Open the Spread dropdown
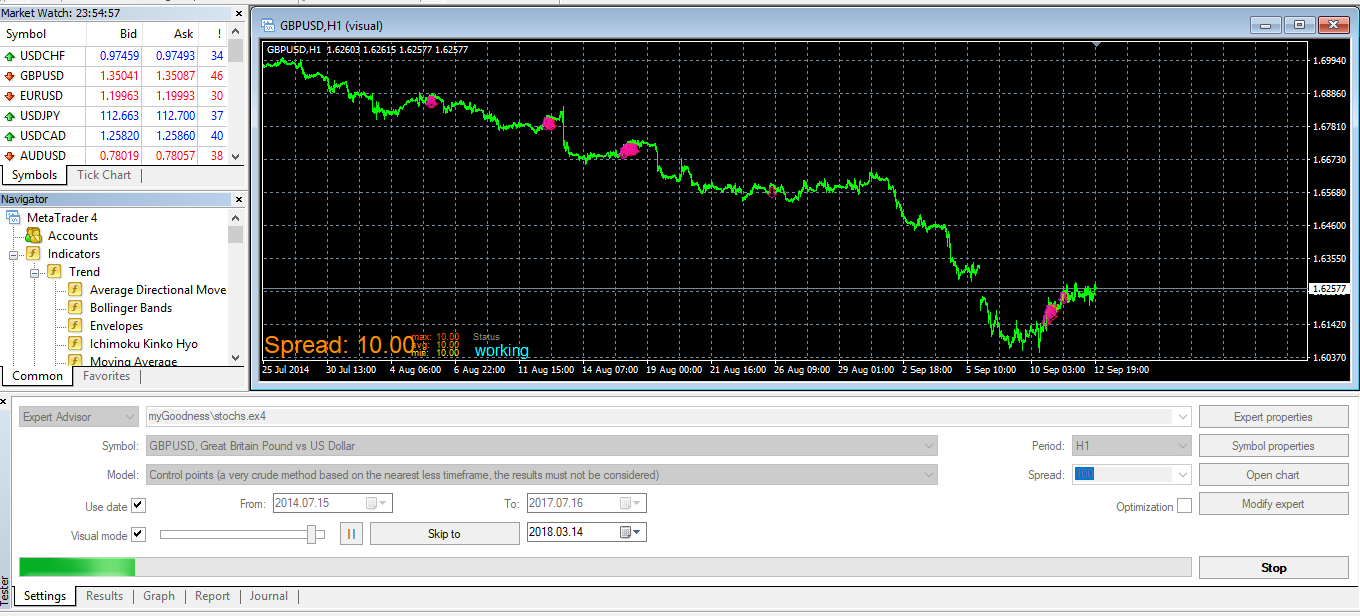This screenshot has width=1360, height=616. [x=1183, y=475]
